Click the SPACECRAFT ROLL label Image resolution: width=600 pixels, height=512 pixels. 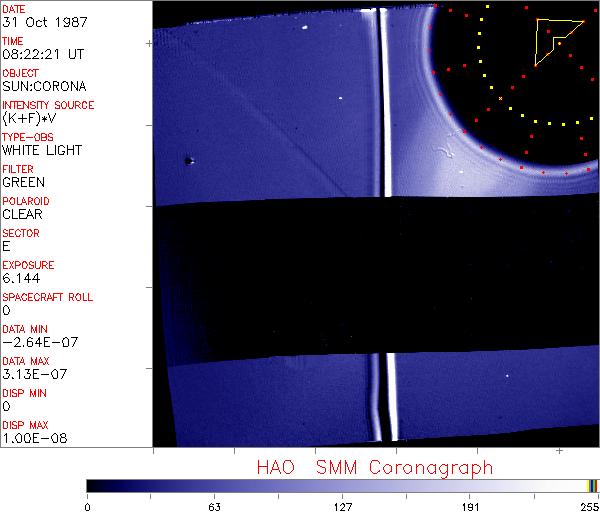48,297
